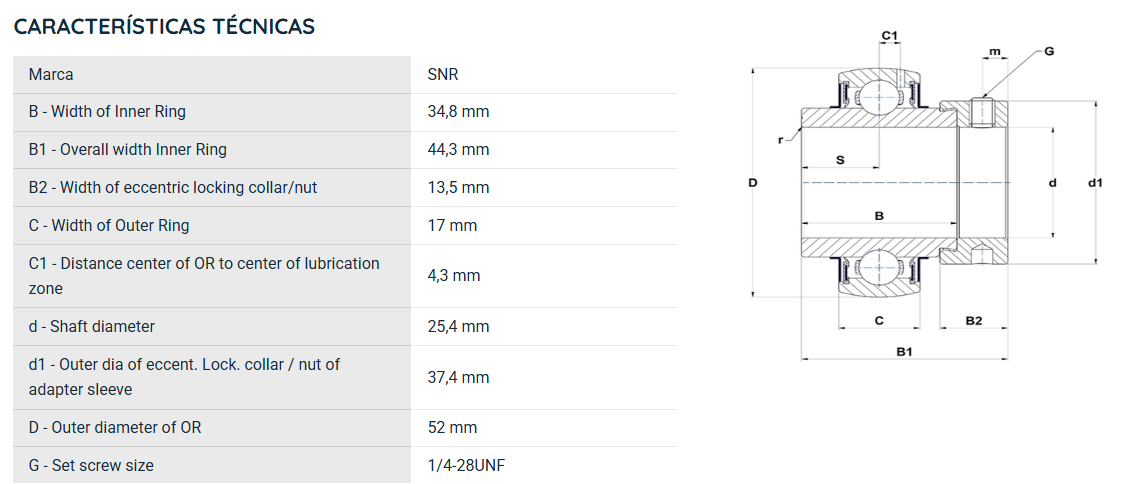Viewport: 1130px width, 484px height.
Task: Click the 13,5 mm value
Action: coord(458,187)
